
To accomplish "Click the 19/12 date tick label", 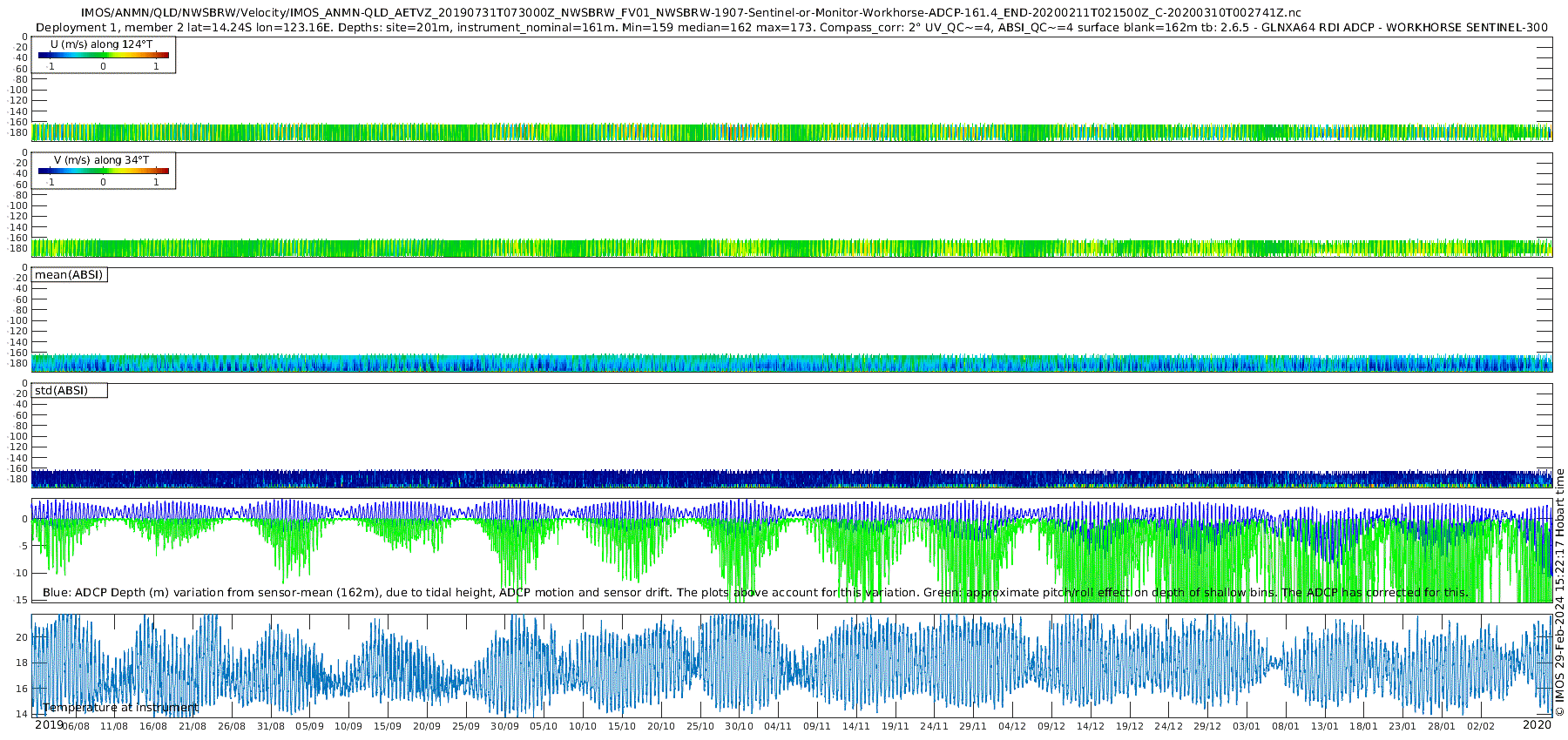I will tap(1130, 726).
